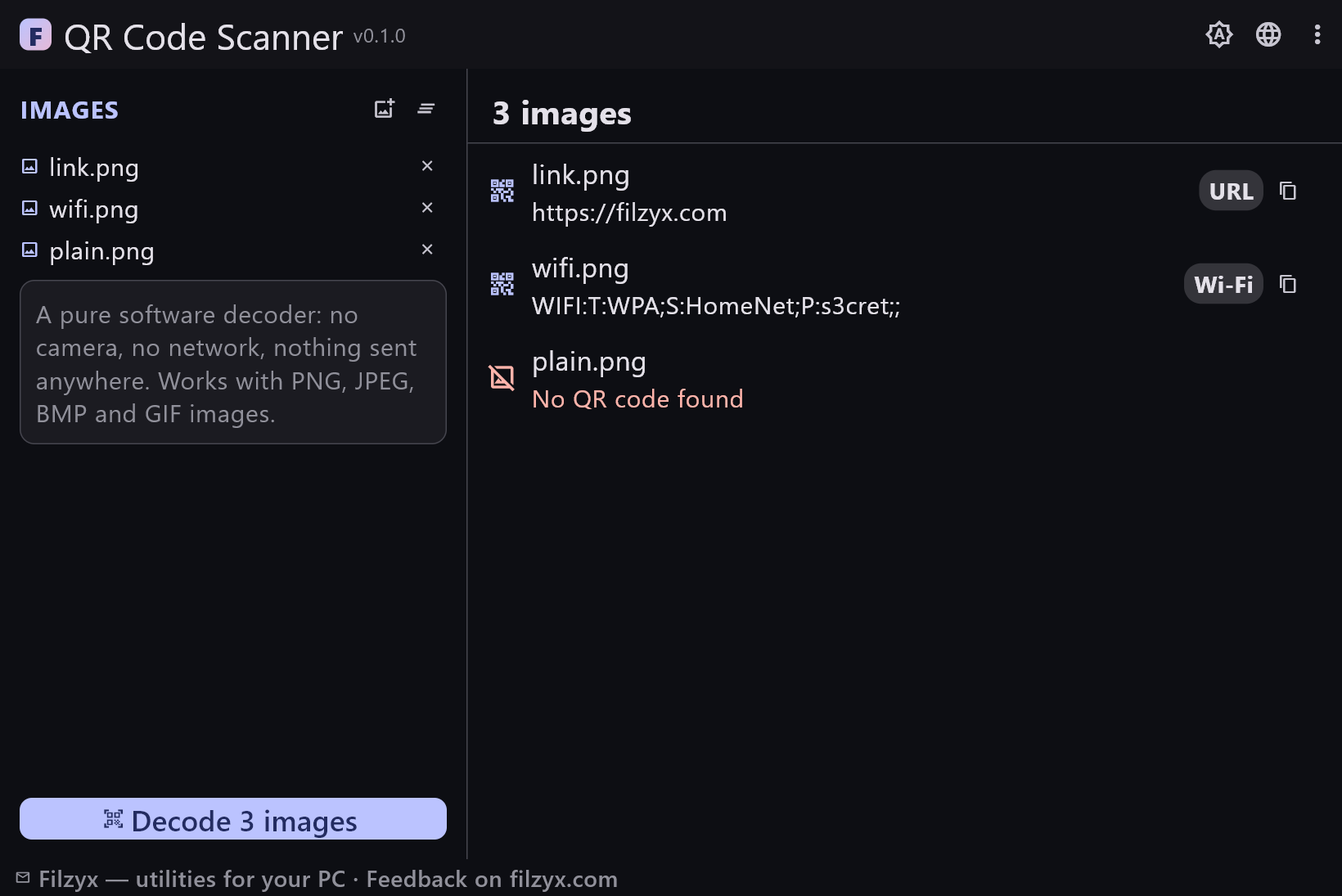Image resolution: width=1342 pixels, height=896 pixels.
Task: Click the image icon beside wifi.png in sidebar
Action: 29,209
